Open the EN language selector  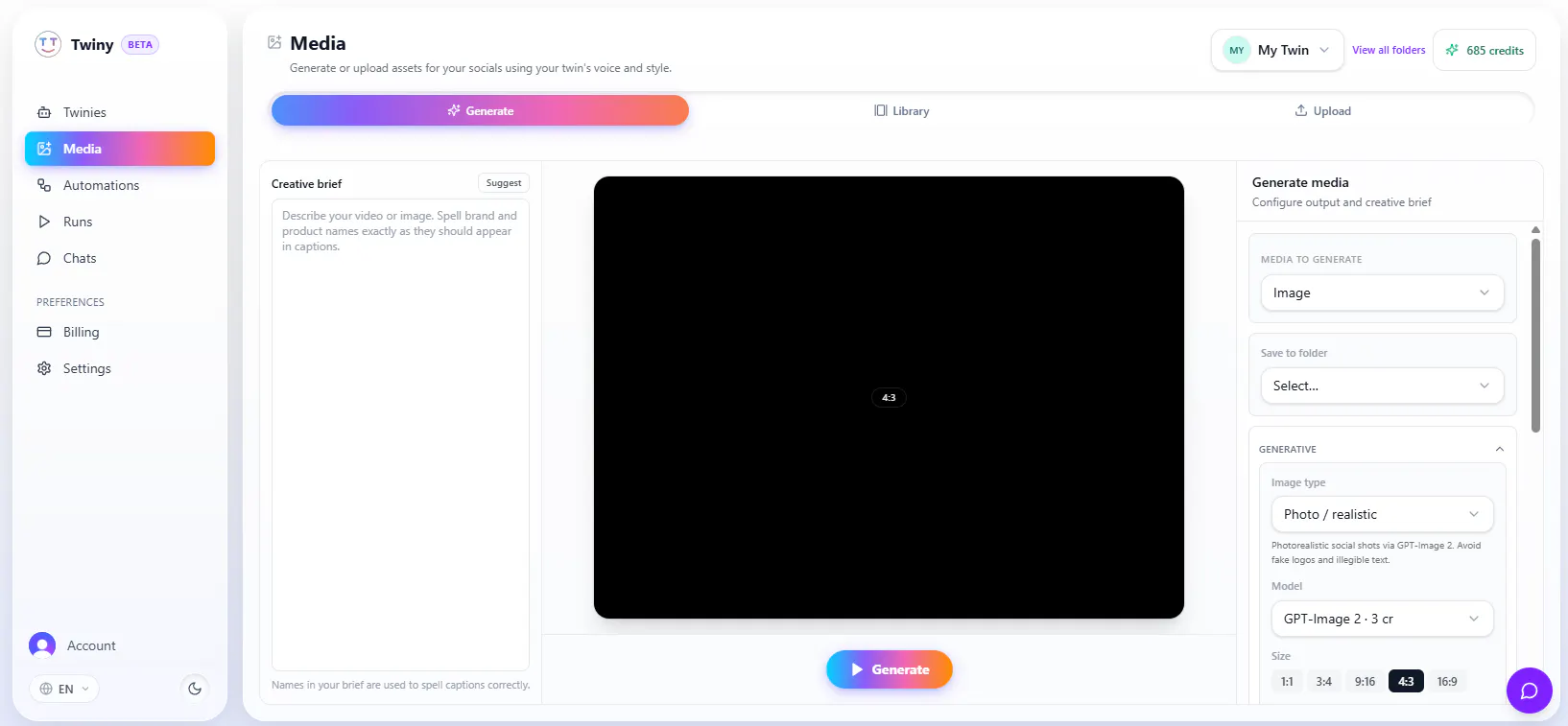tap(64, 689)
